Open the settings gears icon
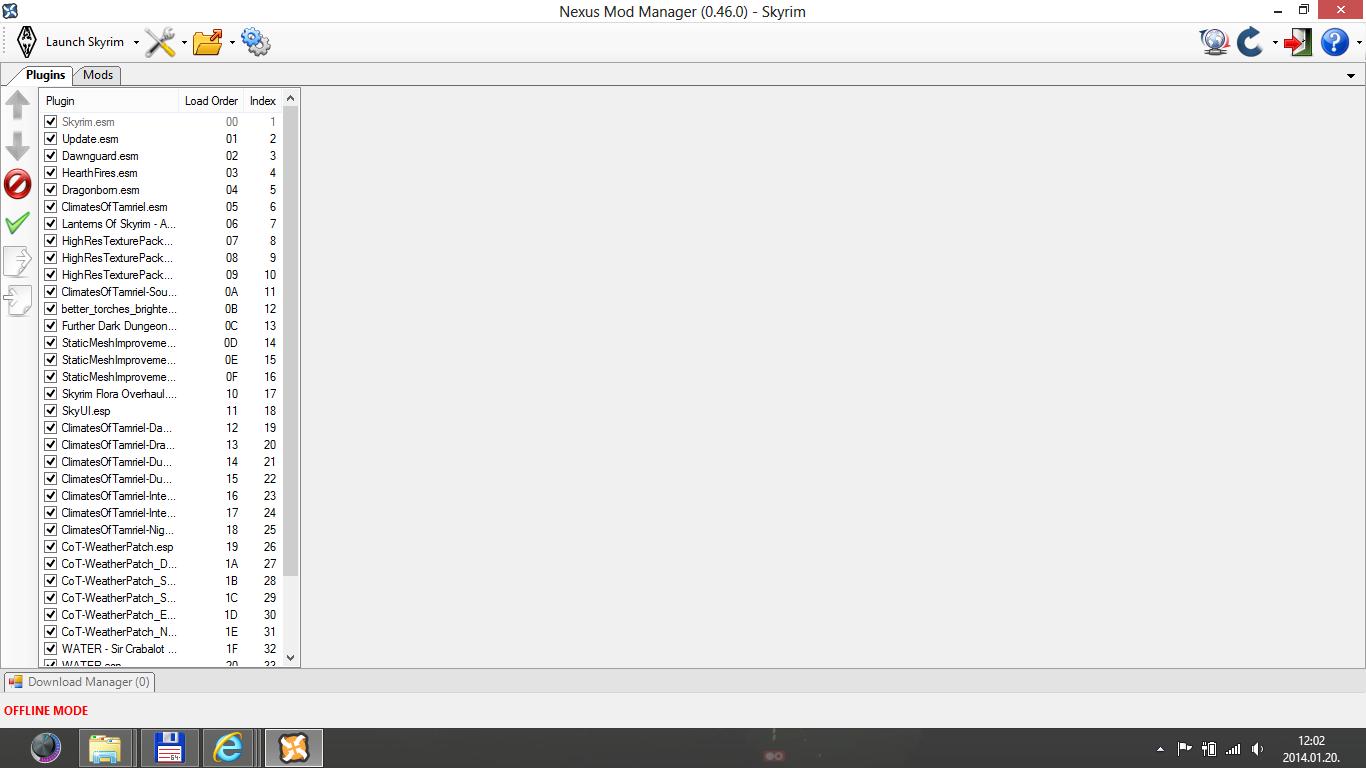 [x=256, y=42]
